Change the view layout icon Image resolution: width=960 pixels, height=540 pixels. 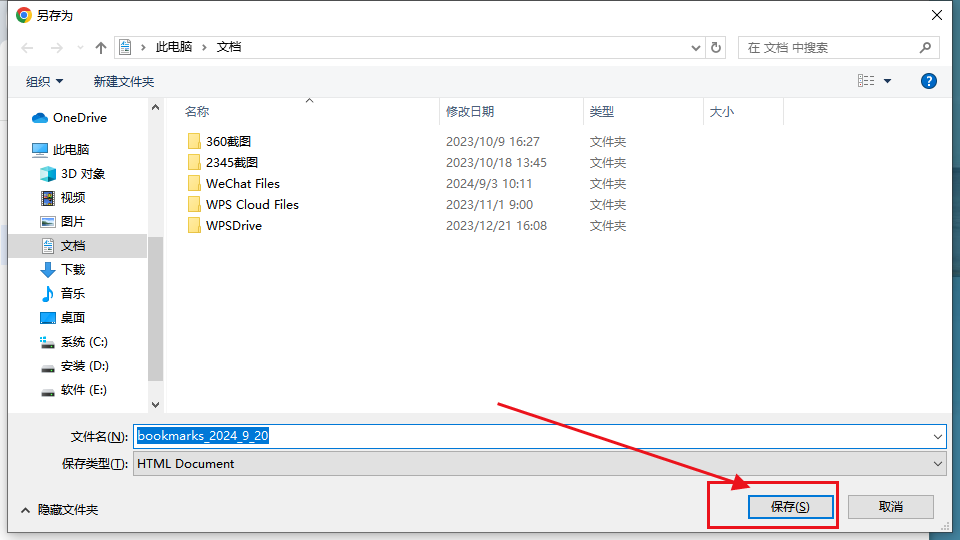coord(866,81)
